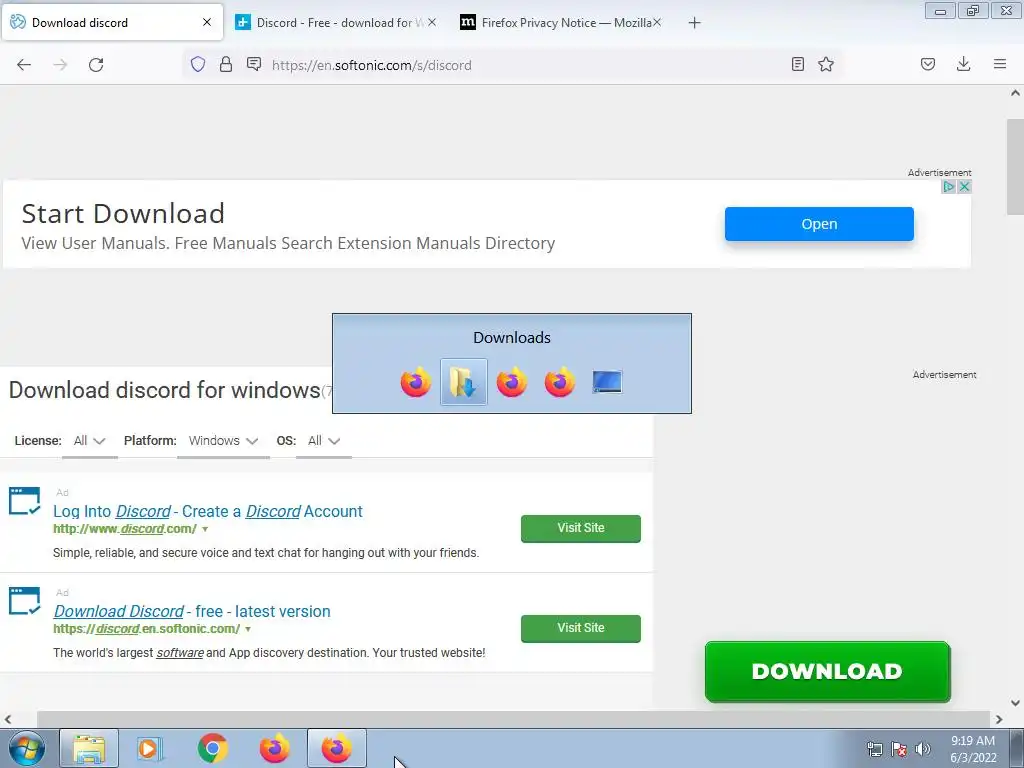1024x768 pixels.
Task: Expand arrow next to discord.com ad URL
Action: [205, 529]
